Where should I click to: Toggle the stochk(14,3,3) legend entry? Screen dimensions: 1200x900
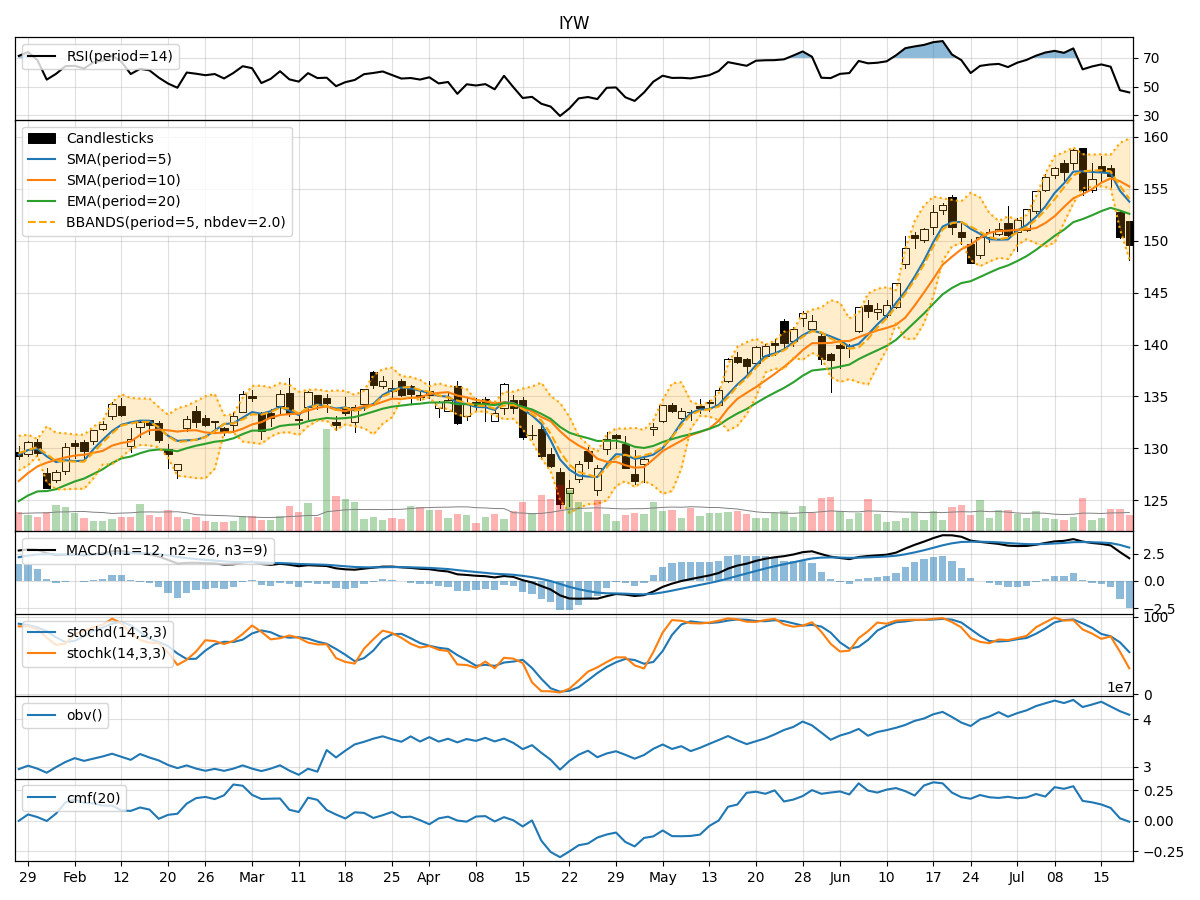[40, 651]
